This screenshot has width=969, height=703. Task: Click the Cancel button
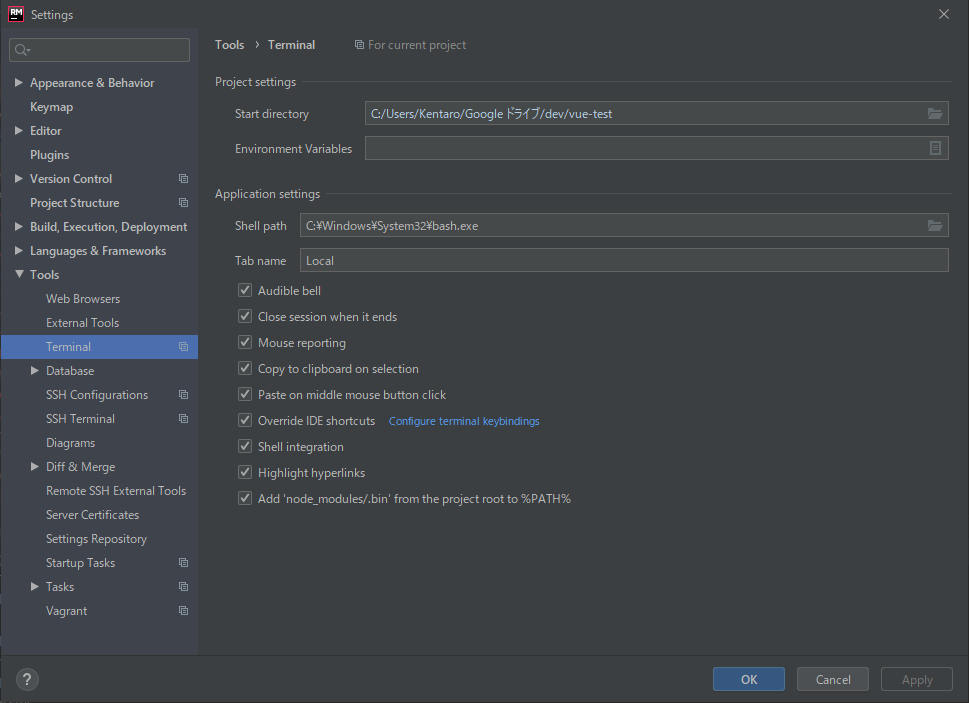tap(832, 680)
